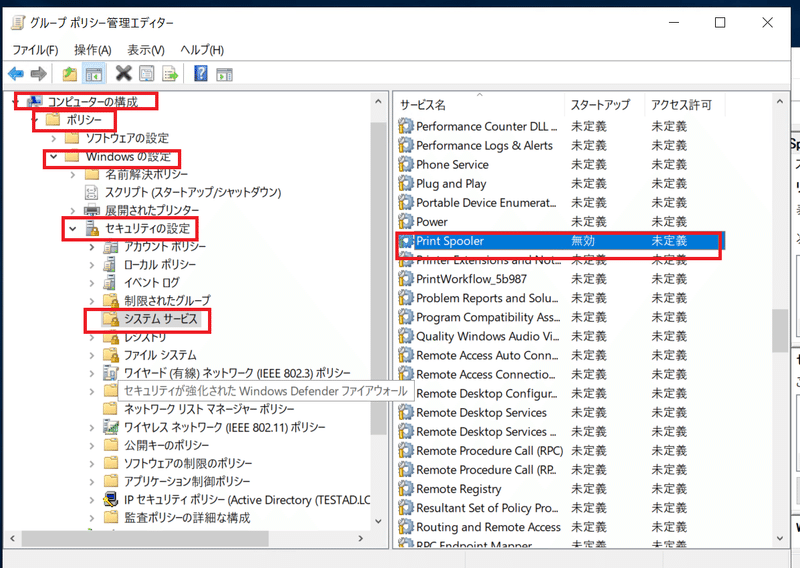This screenshot has width=800, height=568.
Task: Click the Power service gear icon
Action: point(406,221)
